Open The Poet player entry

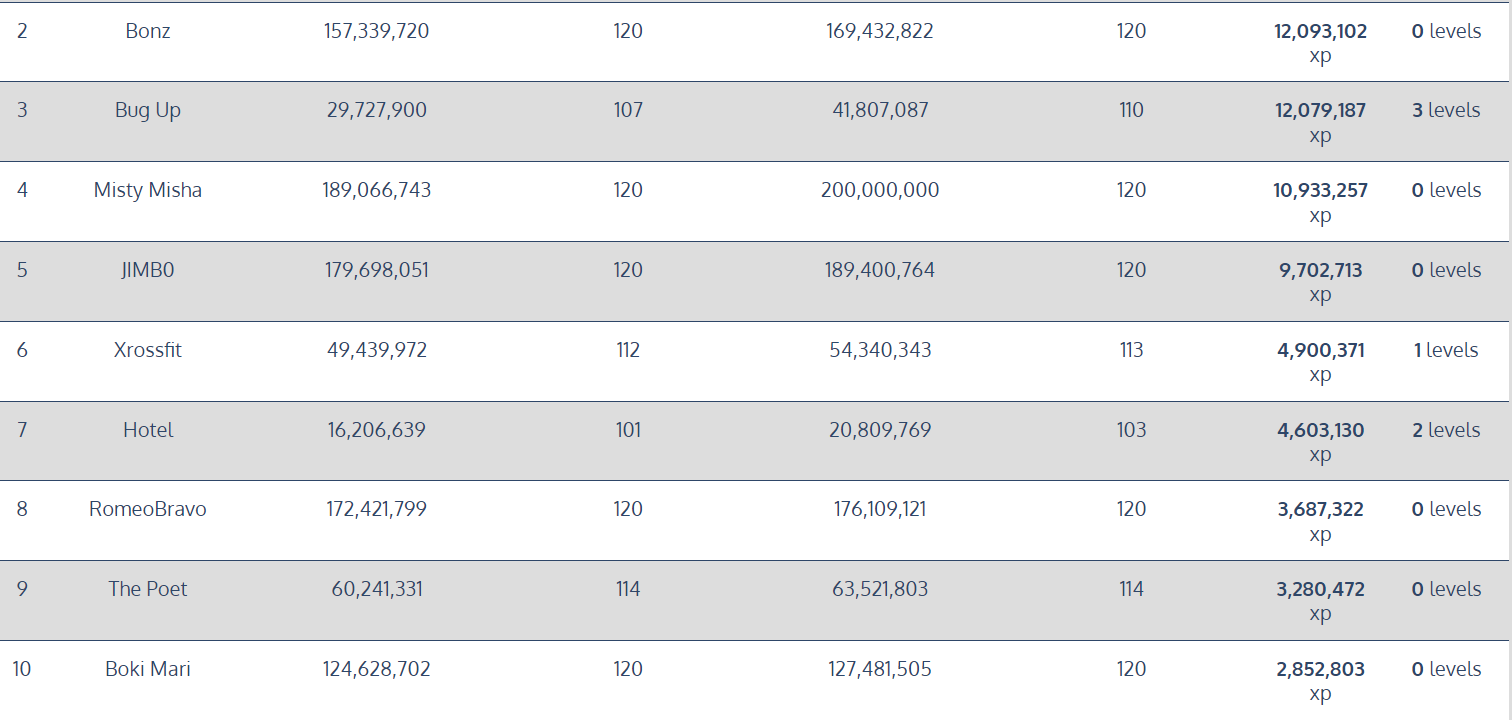[x=148, y=589]
